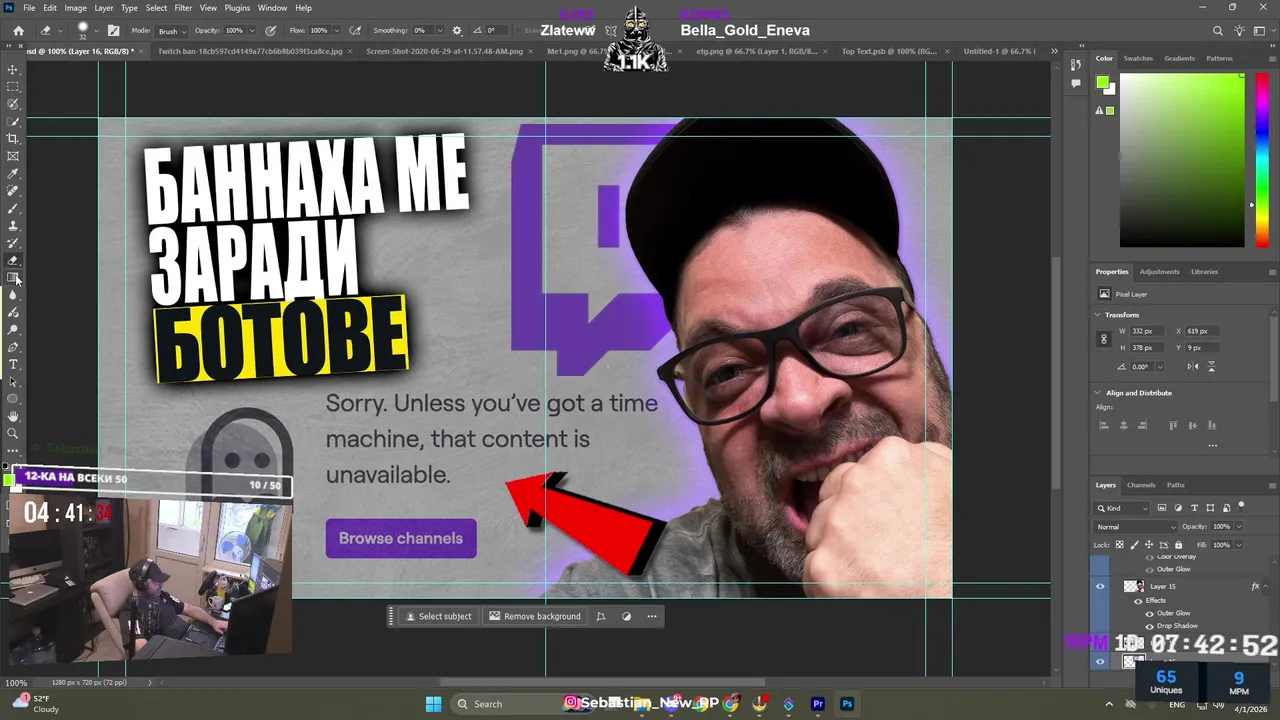Select the Eyedropper tool

(13, 174)
